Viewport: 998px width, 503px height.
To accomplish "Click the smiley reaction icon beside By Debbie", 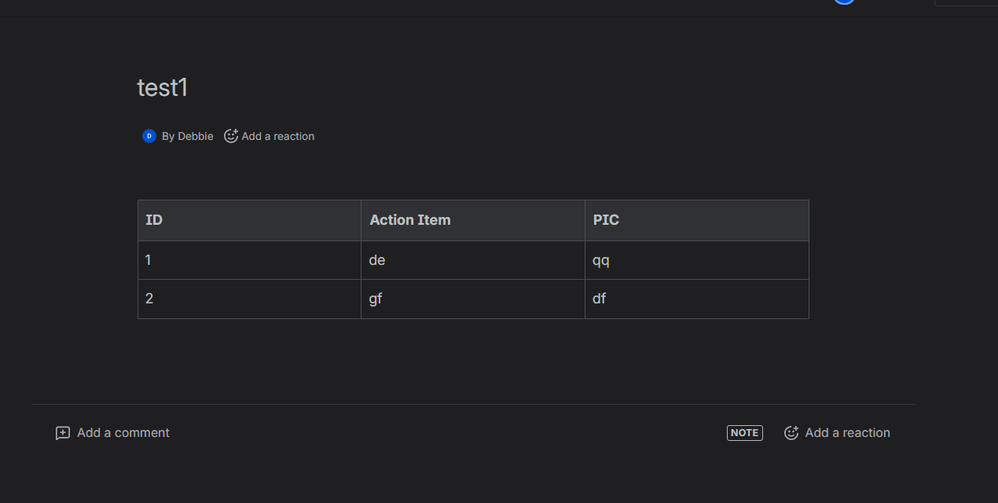I will (231, 136).
